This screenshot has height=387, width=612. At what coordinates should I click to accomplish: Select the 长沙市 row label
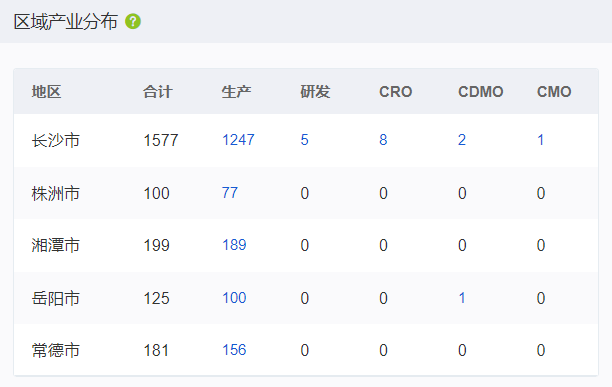pos(55,140)
